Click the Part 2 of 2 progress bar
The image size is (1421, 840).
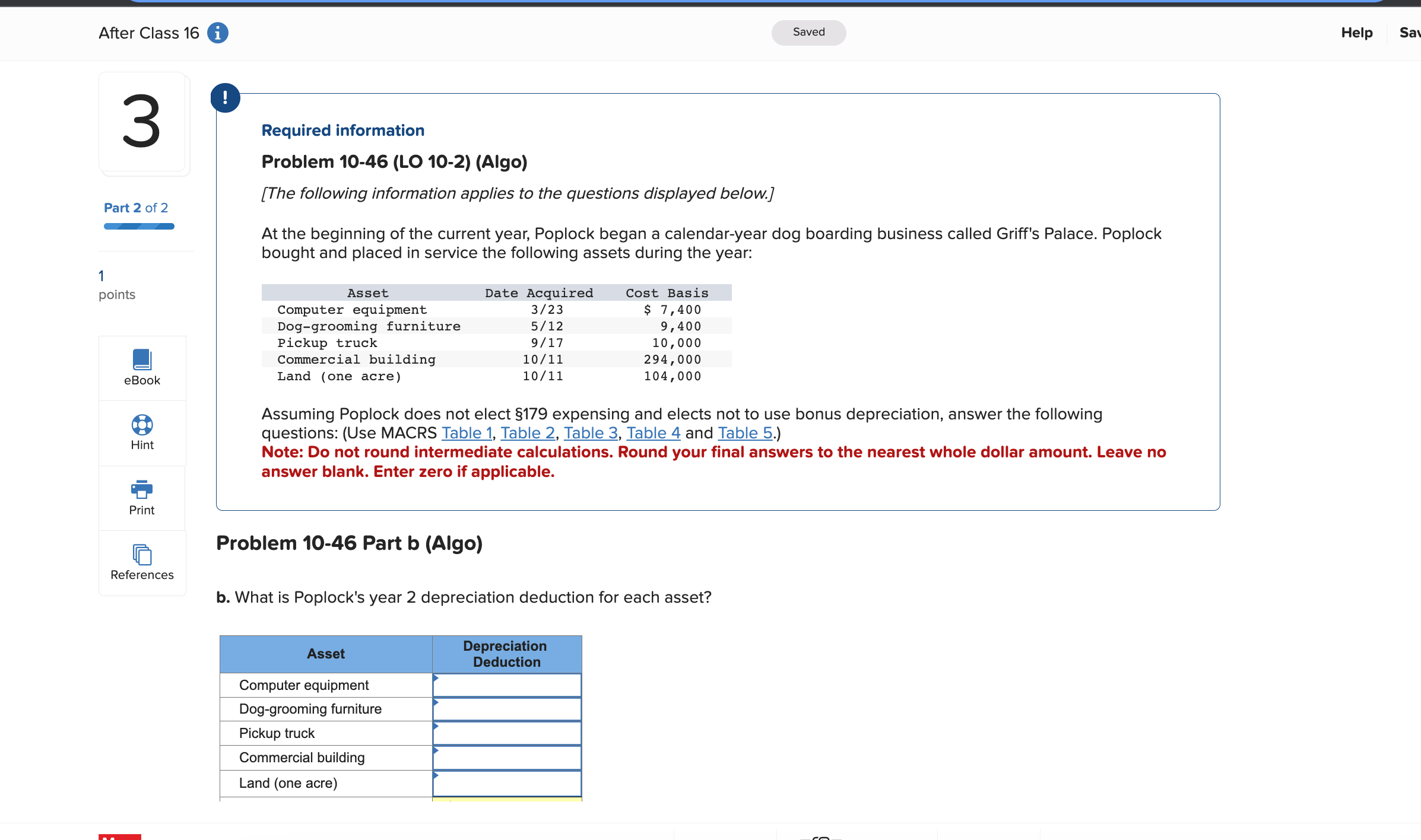[x=139, y=226]
